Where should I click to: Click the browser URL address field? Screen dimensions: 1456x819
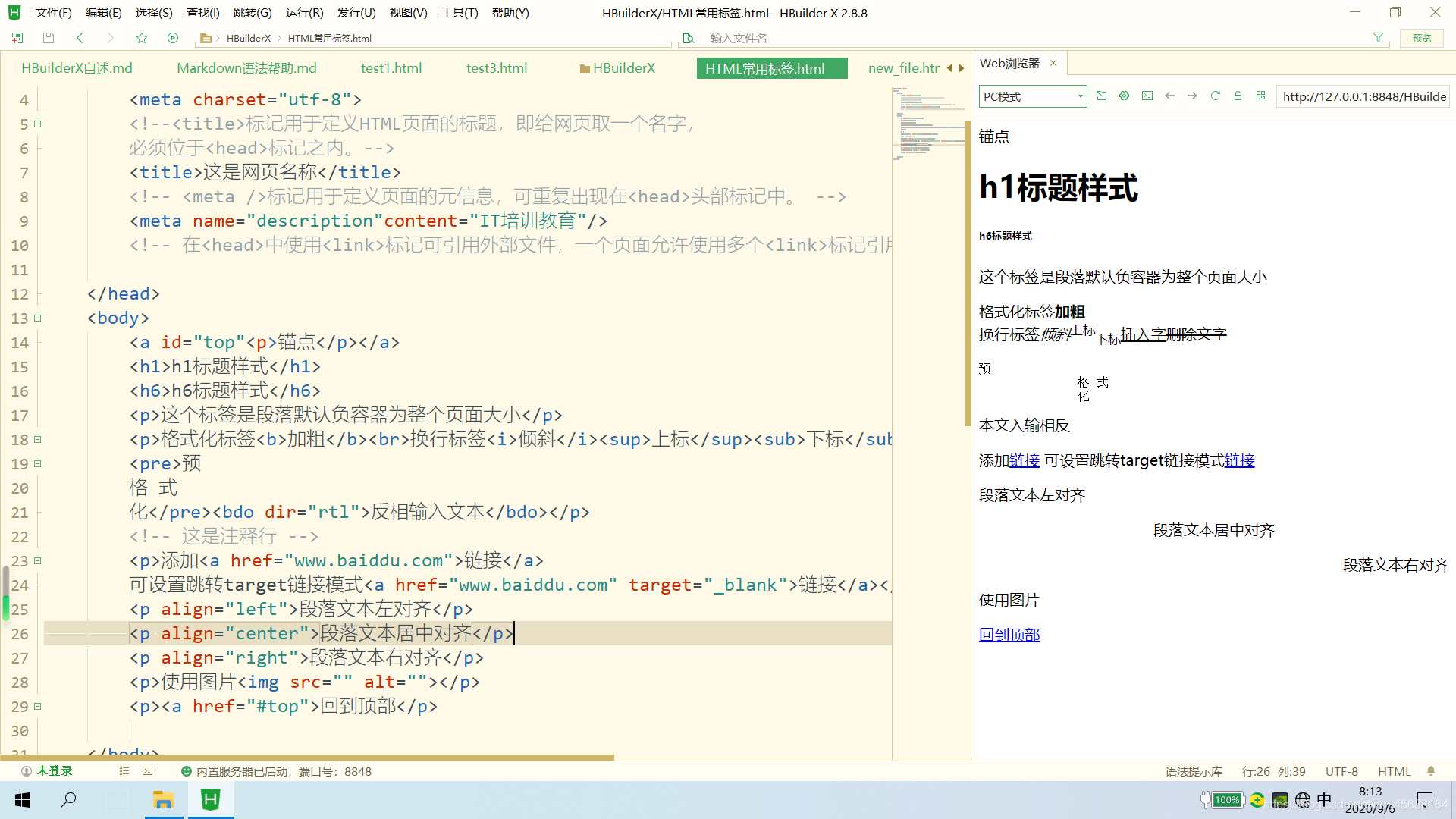1363,96
